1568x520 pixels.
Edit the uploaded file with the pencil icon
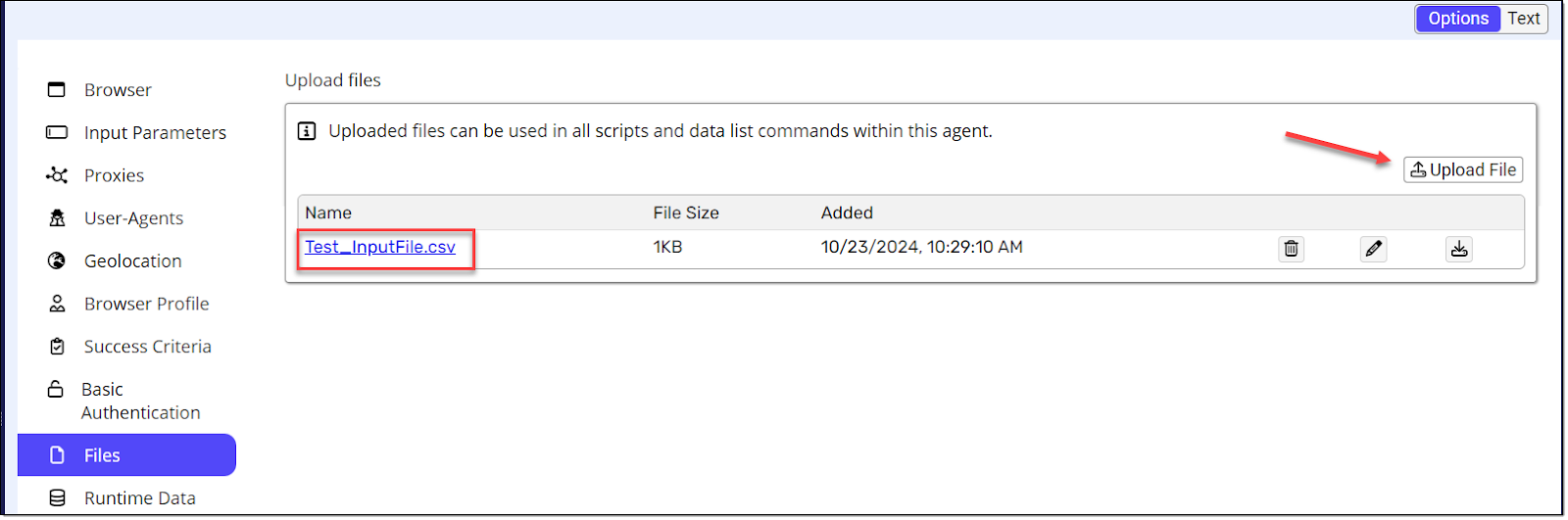pos(1374,249)
